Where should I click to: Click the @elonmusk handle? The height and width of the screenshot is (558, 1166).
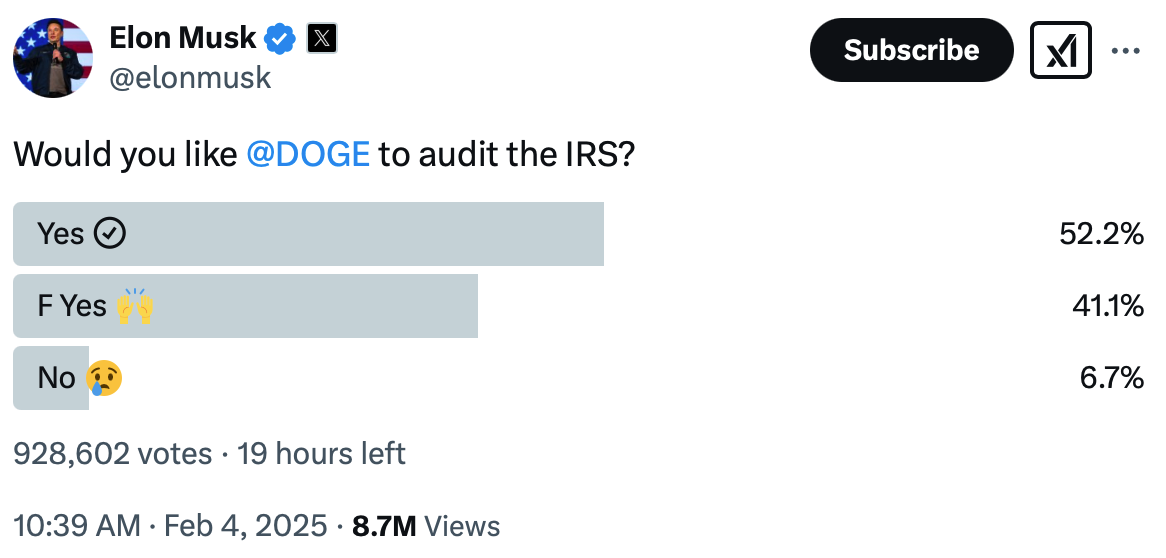pos(190,78)
